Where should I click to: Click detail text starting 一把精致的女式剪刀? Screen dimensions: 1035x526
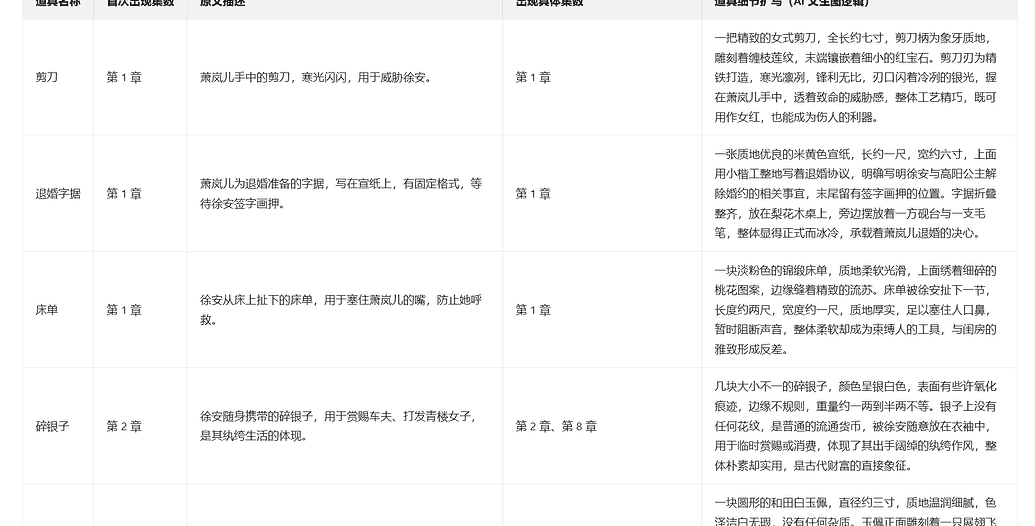(855, 77)
